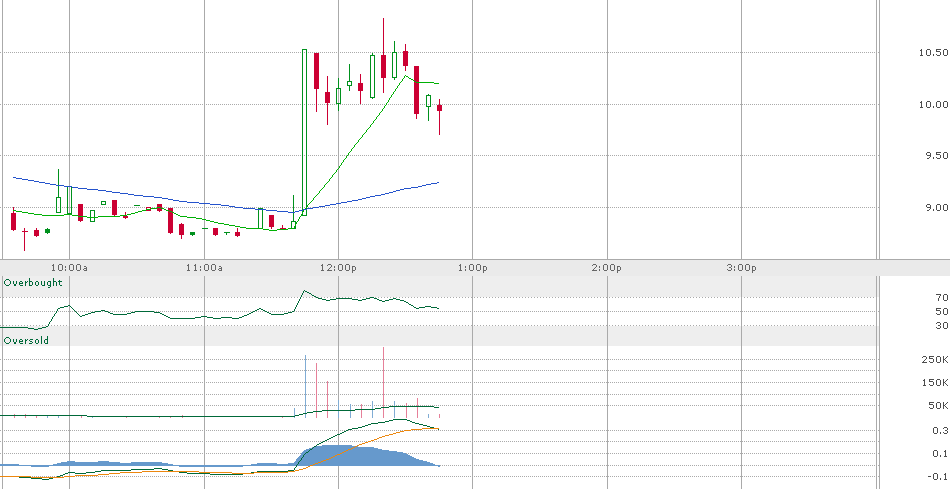Click the 0.3 MACD axis label
The image size is (950, 489).
(x=940, y=430)
